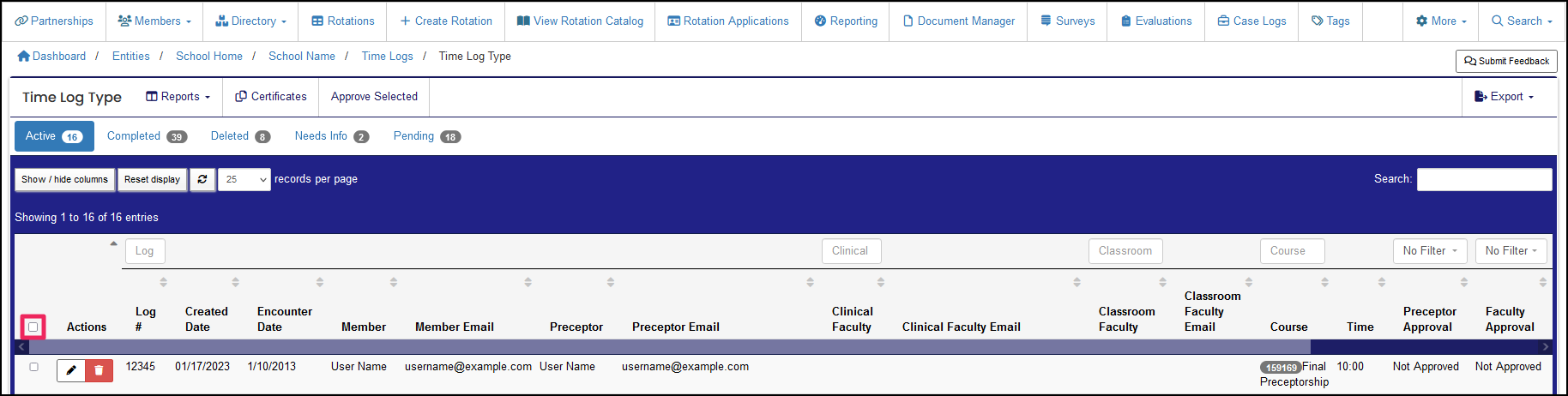Click the Log filter input
Screen dimensions: 1568x396
tap(145, 251)
